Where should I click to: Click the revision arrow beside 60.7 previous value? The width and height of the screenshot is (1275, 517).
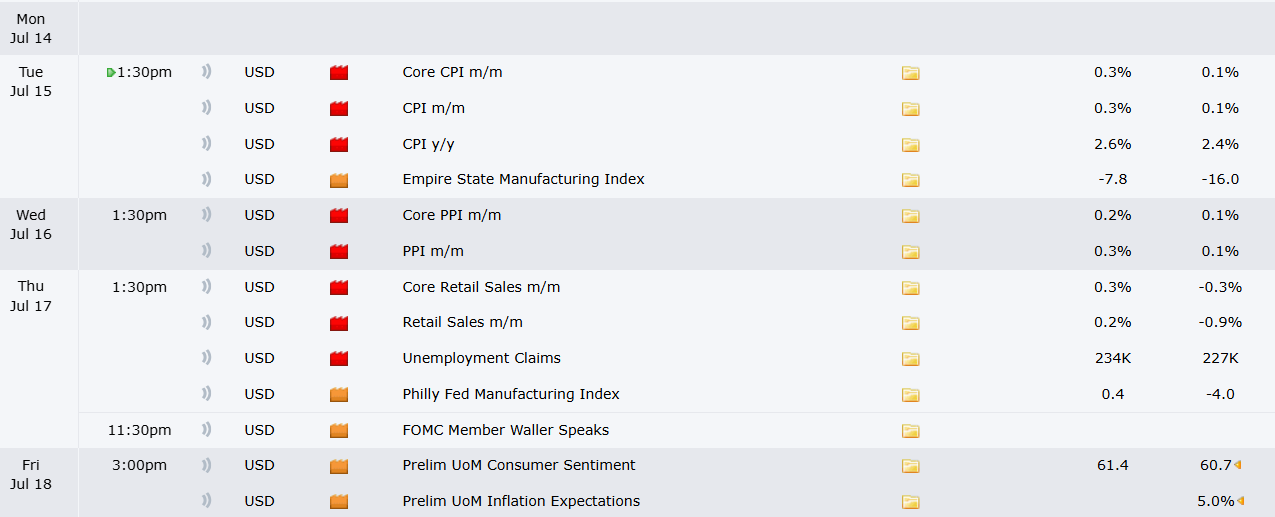[1238, 465]
